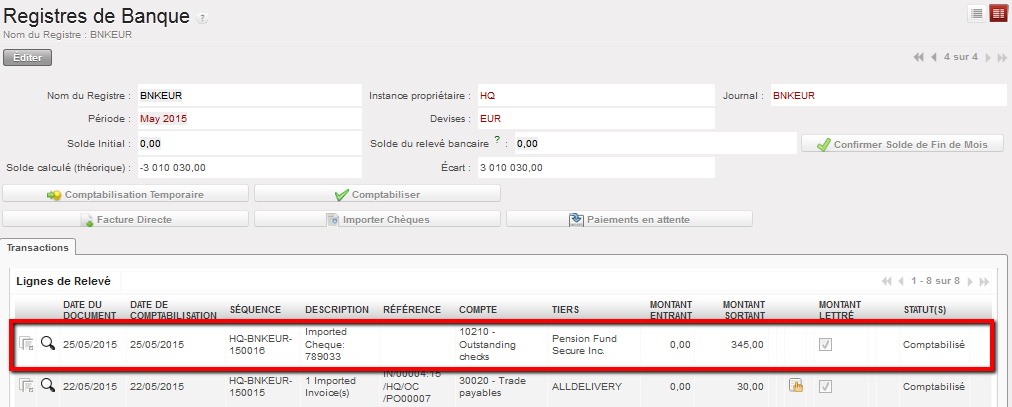Jump to last page of Lignes de Relevé
Screen dimensions: 1012x407
(984, 281)
